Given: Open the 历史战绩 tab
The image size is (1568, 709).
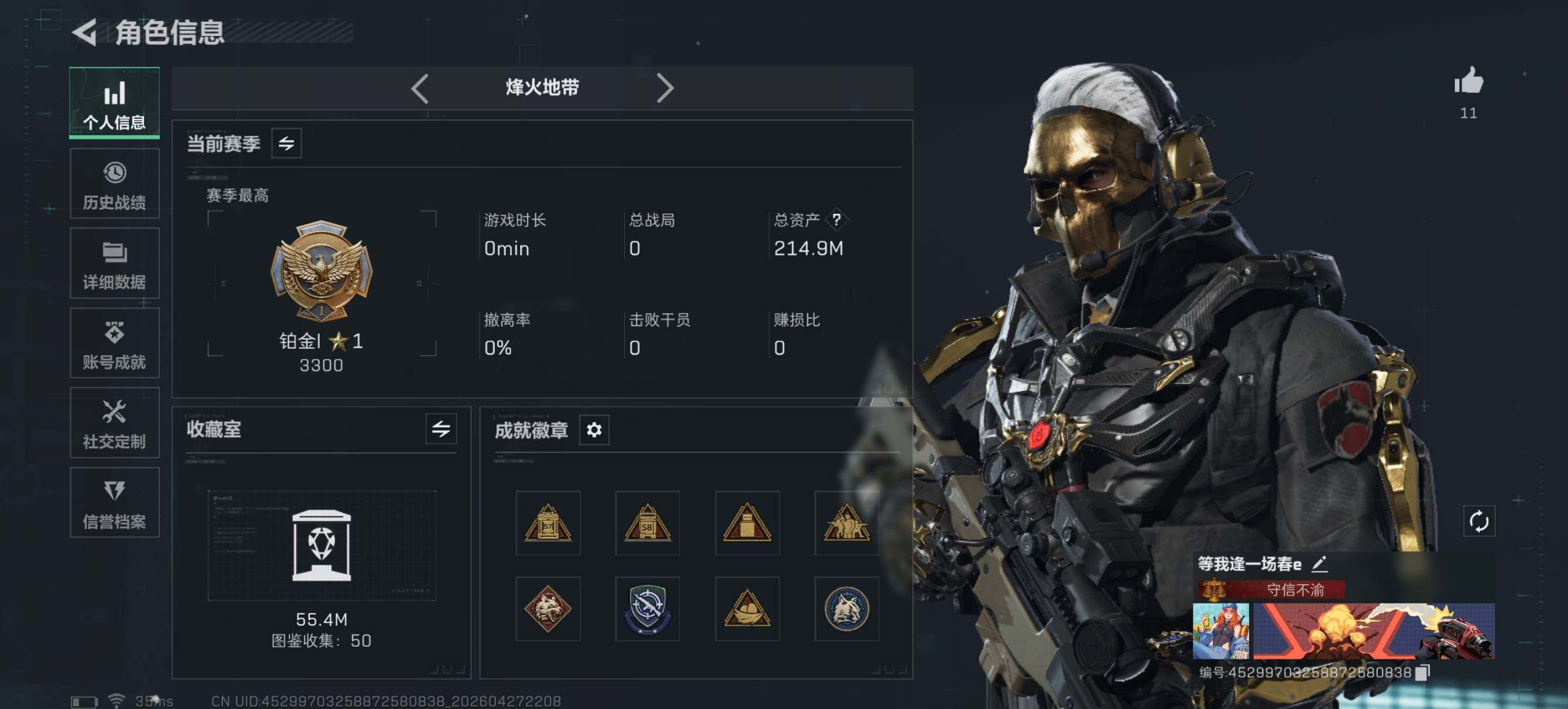Looking at the screenshot, I should (114, 184).
